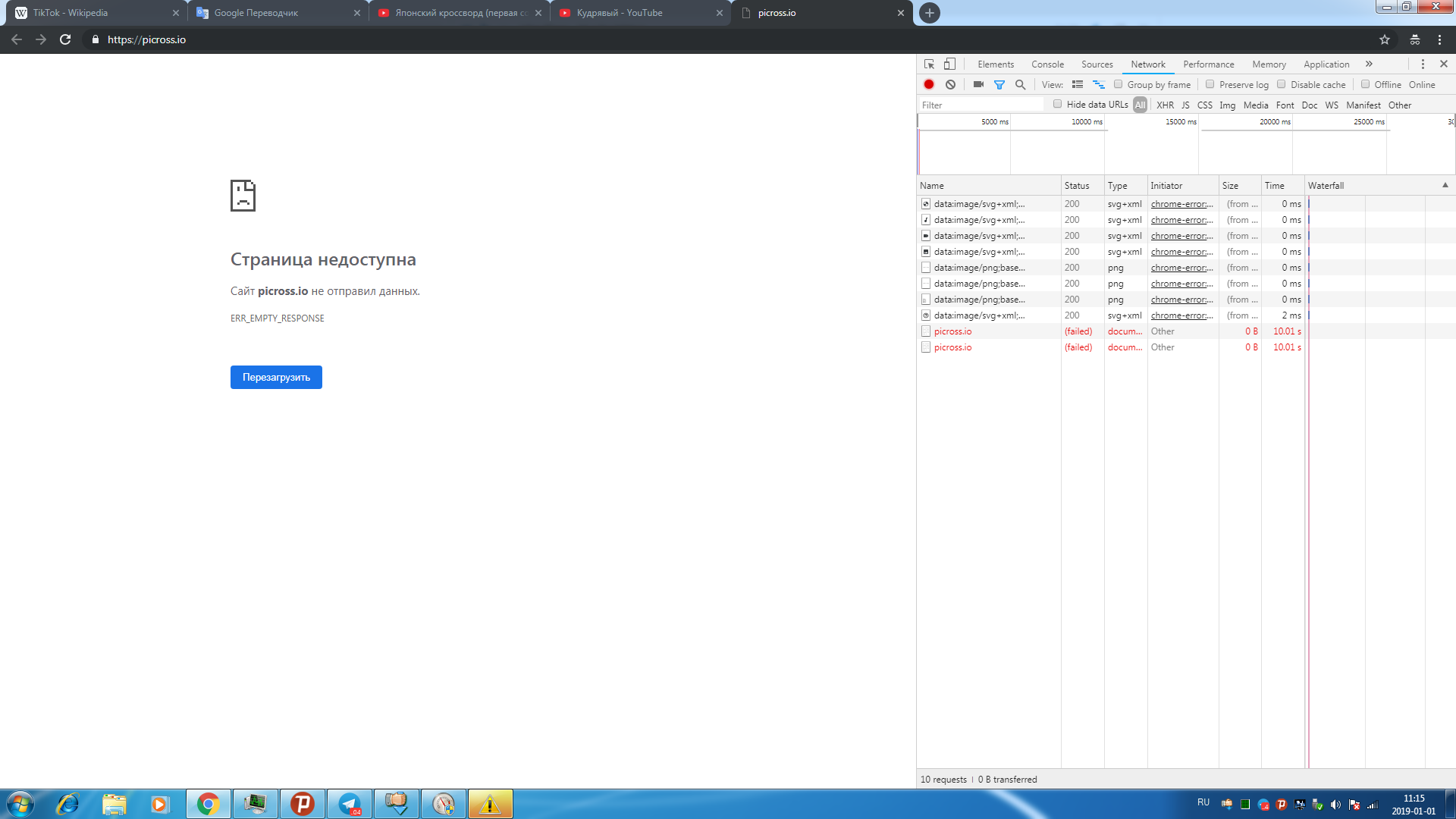The width and height of the screenshot is (1456, 819).
Task: Open the Performance tab
Action: (x=1209, y=64)
